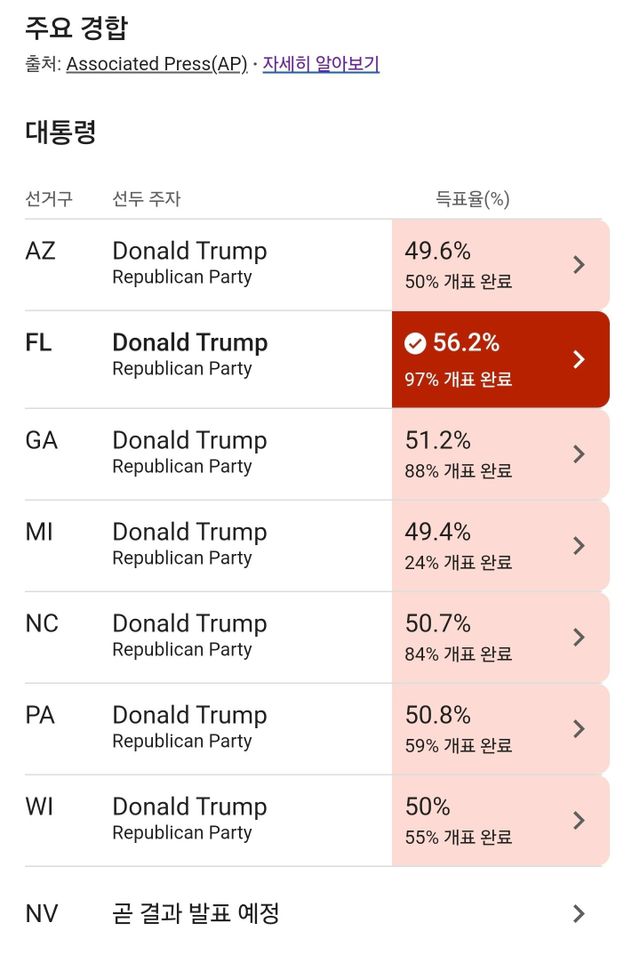Click the PA row chevron icon
The image size is (640, 963).
pos(578,729)
